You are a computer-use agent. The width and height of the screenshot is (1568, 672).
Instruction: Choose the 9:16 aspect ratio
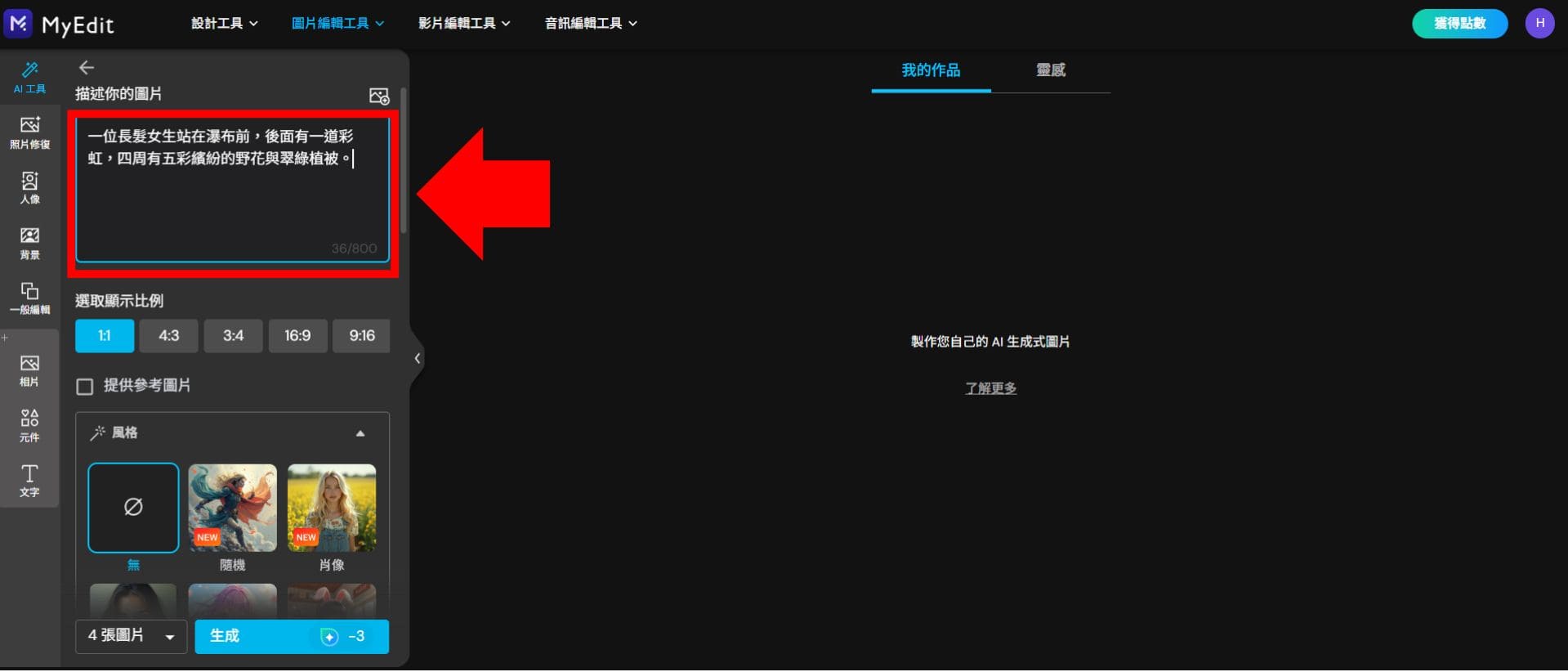361,336
